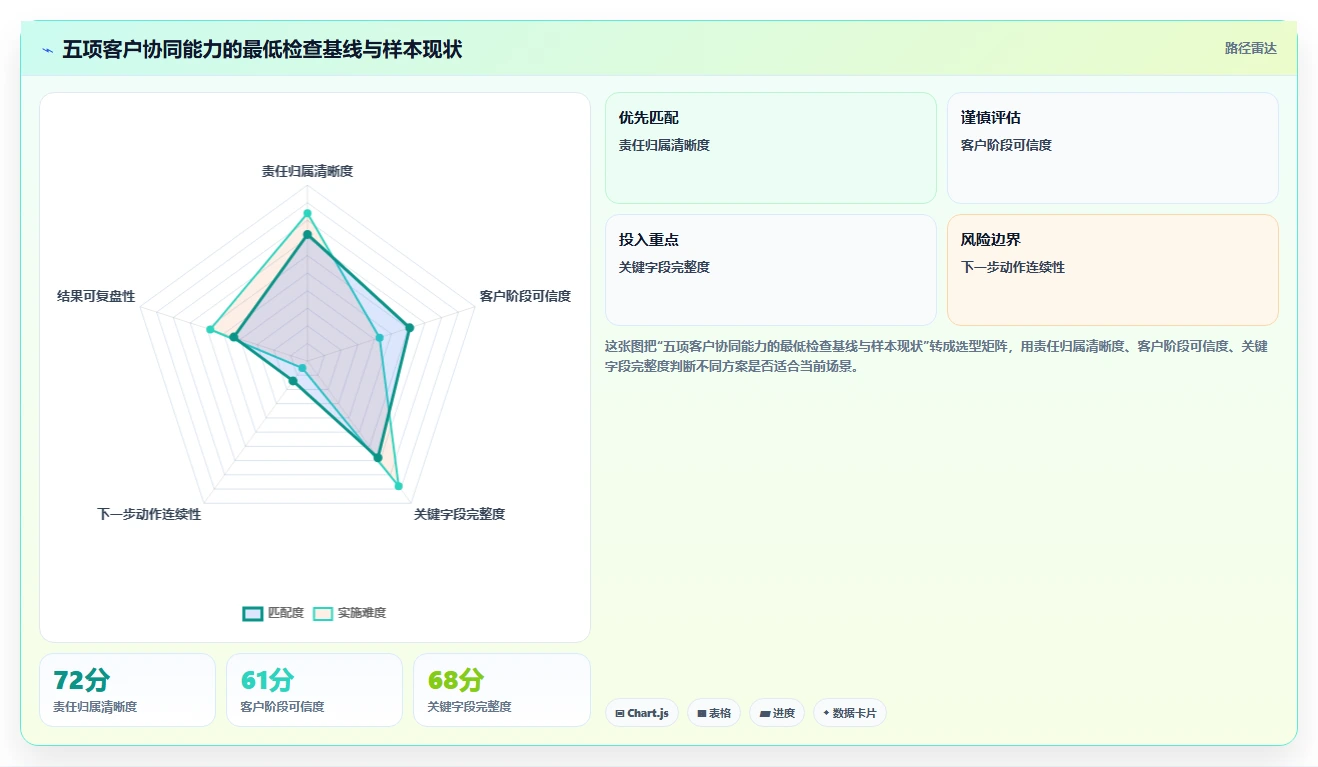
Task: Select the 数据卡片 tag chip
Action: pos(850,713)
